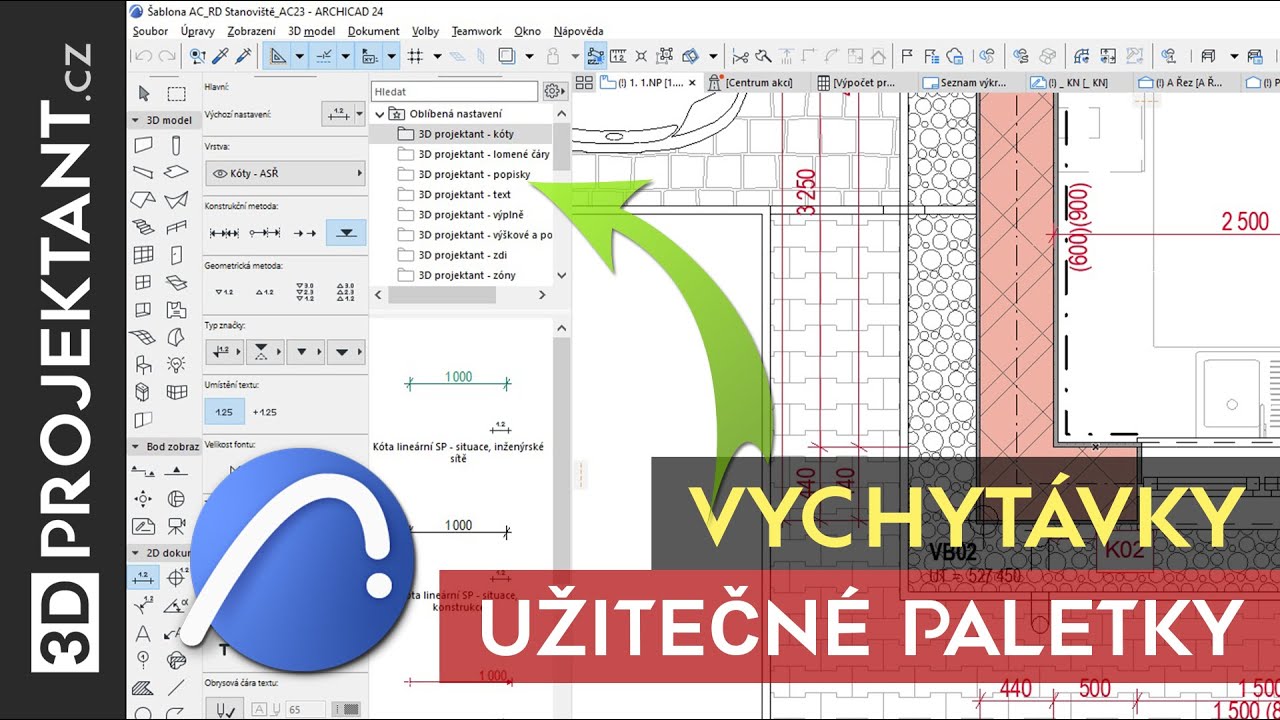1280x720 pixels.
Task: Open the Soubor menu
Action: point(150,31)
